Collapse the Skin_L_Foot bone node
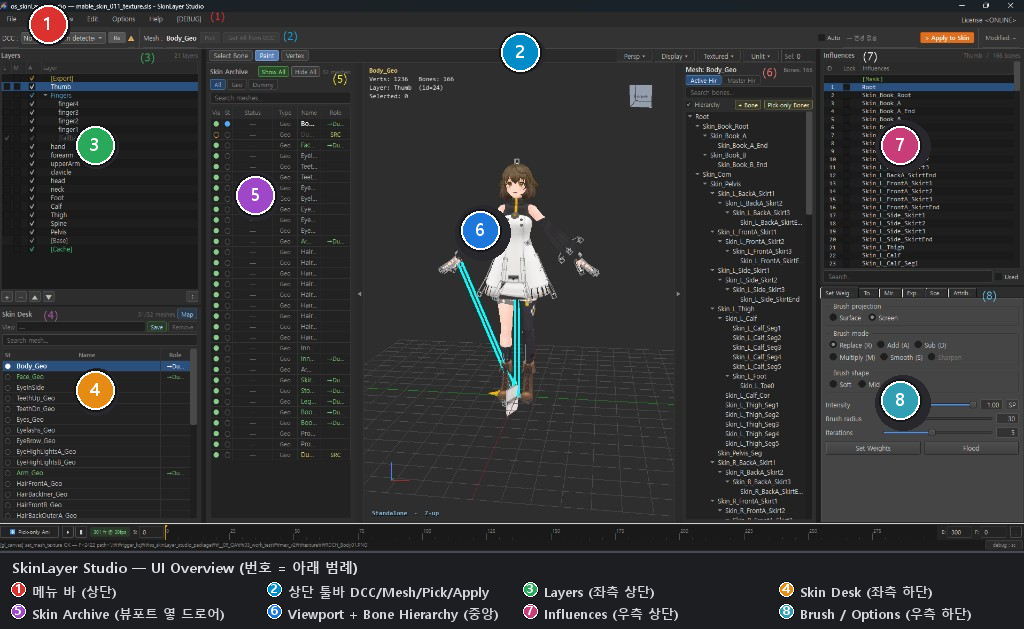This screenshot has height=629, width=1024. click(x=728, y=376)
